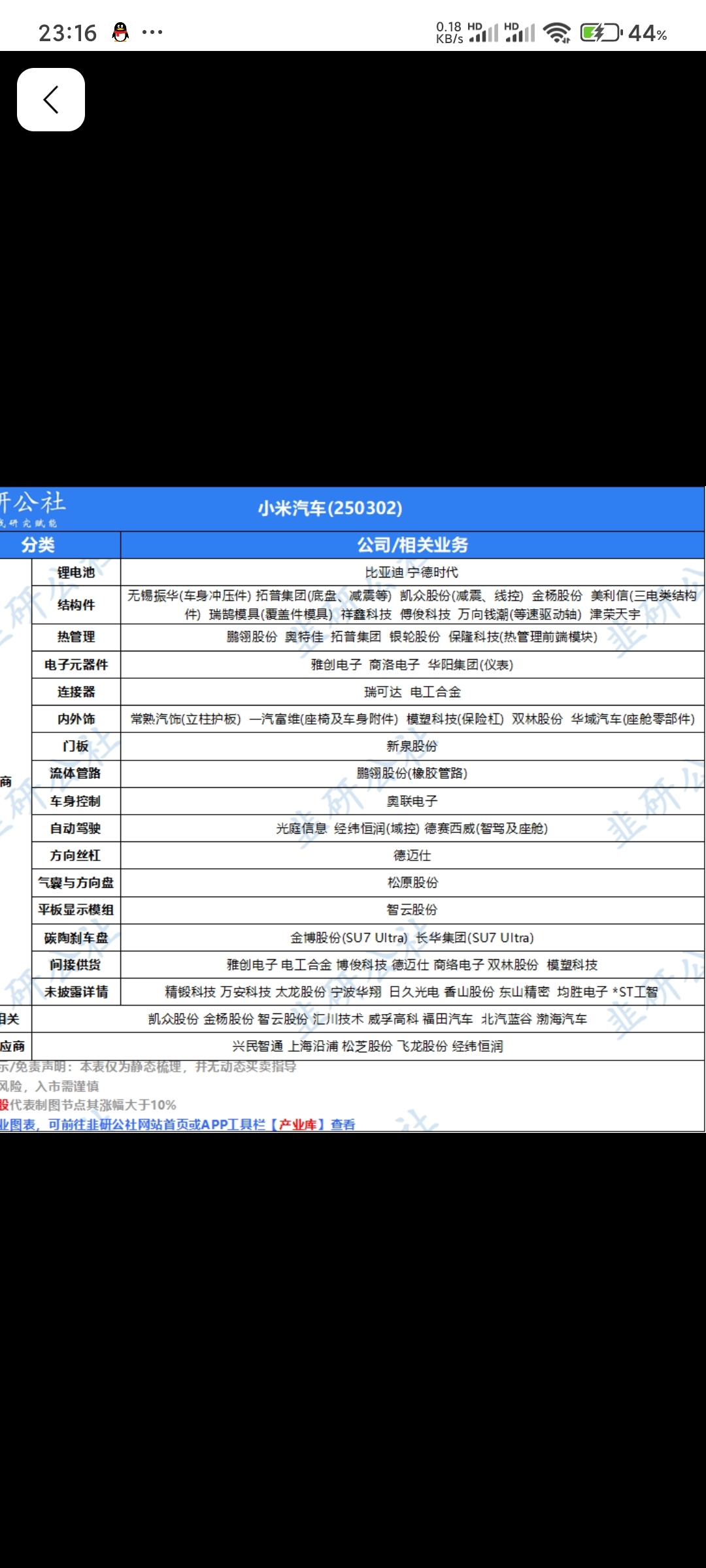Tap the 内外饰 category cell
This screenshot has width=706, height=1568.
76,719
